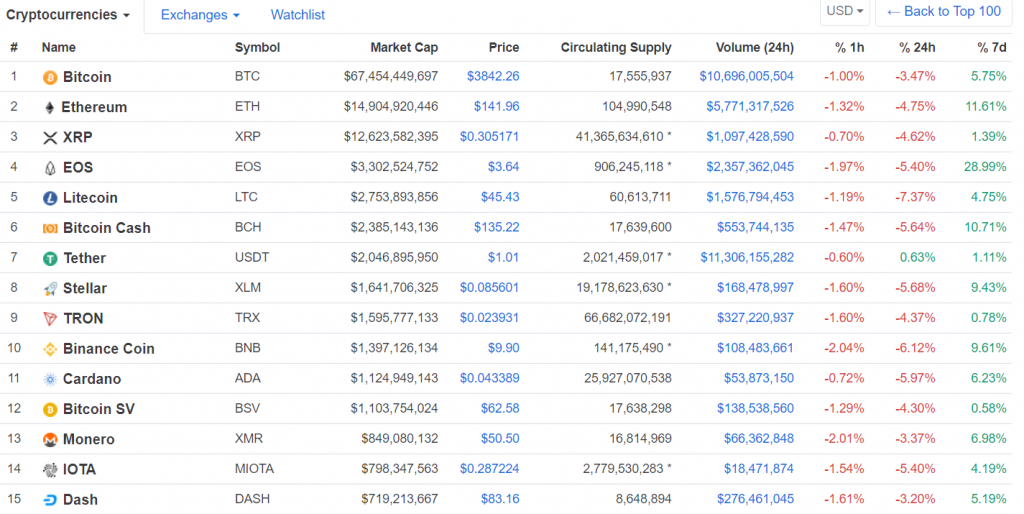Click the XRP logo icon
1024x514 pixels.
[x=50, y=138]
